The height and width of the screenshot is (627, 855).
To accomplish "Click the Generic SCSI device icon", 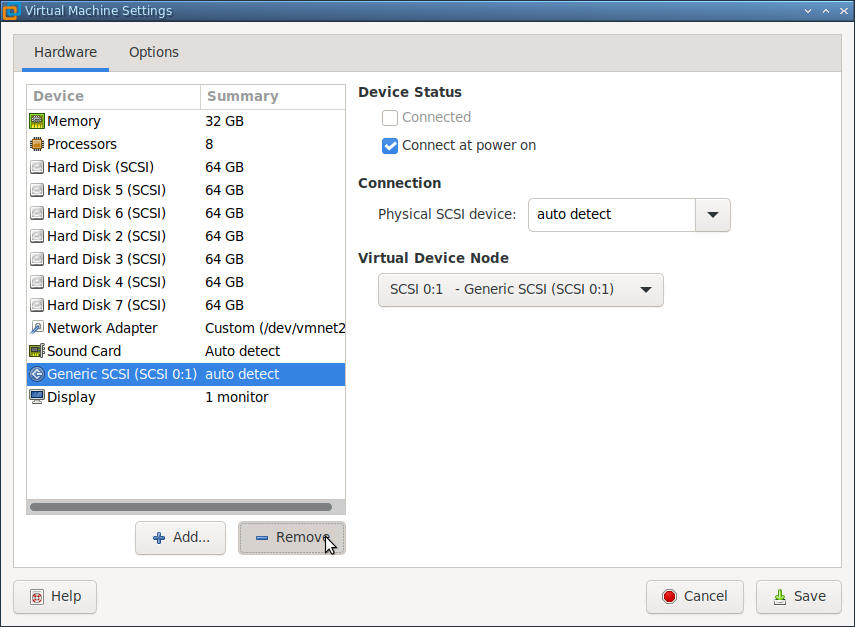I will coord(37,374).
